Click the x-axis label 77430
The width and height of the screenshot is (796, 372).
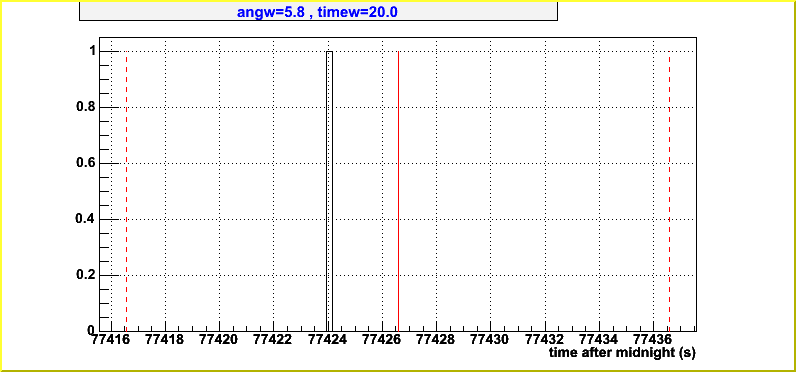491,339
